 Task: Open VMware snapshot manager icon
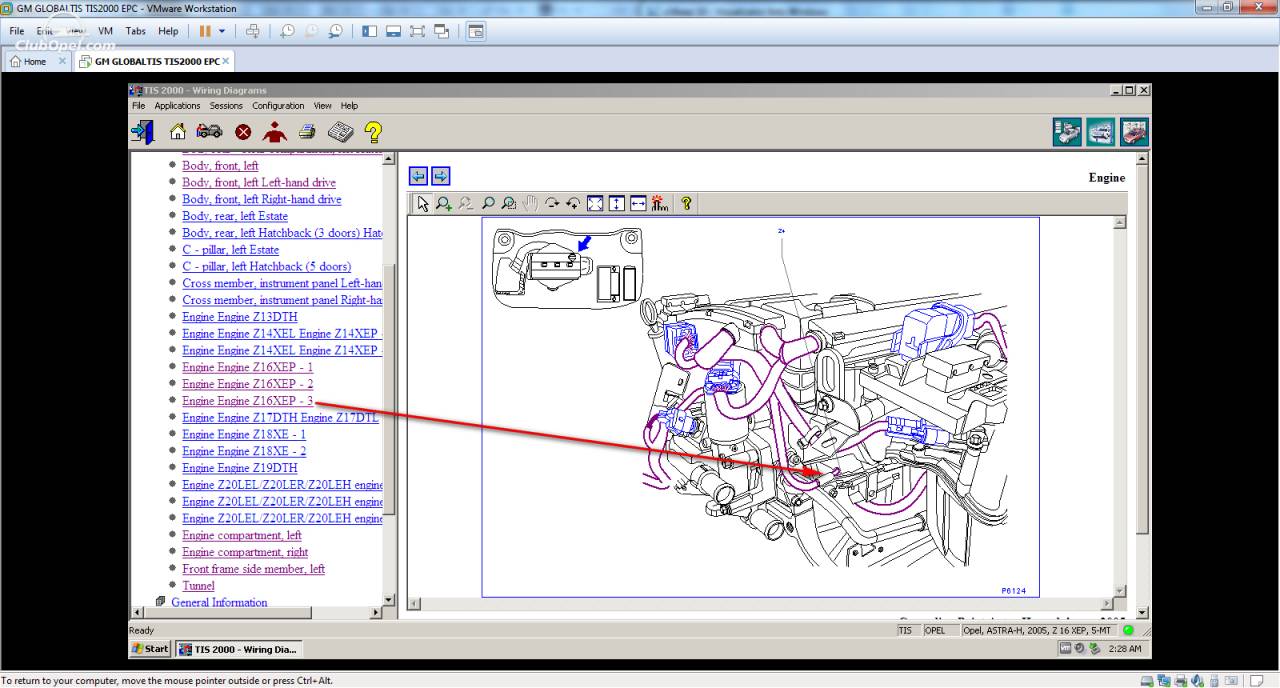335,31
